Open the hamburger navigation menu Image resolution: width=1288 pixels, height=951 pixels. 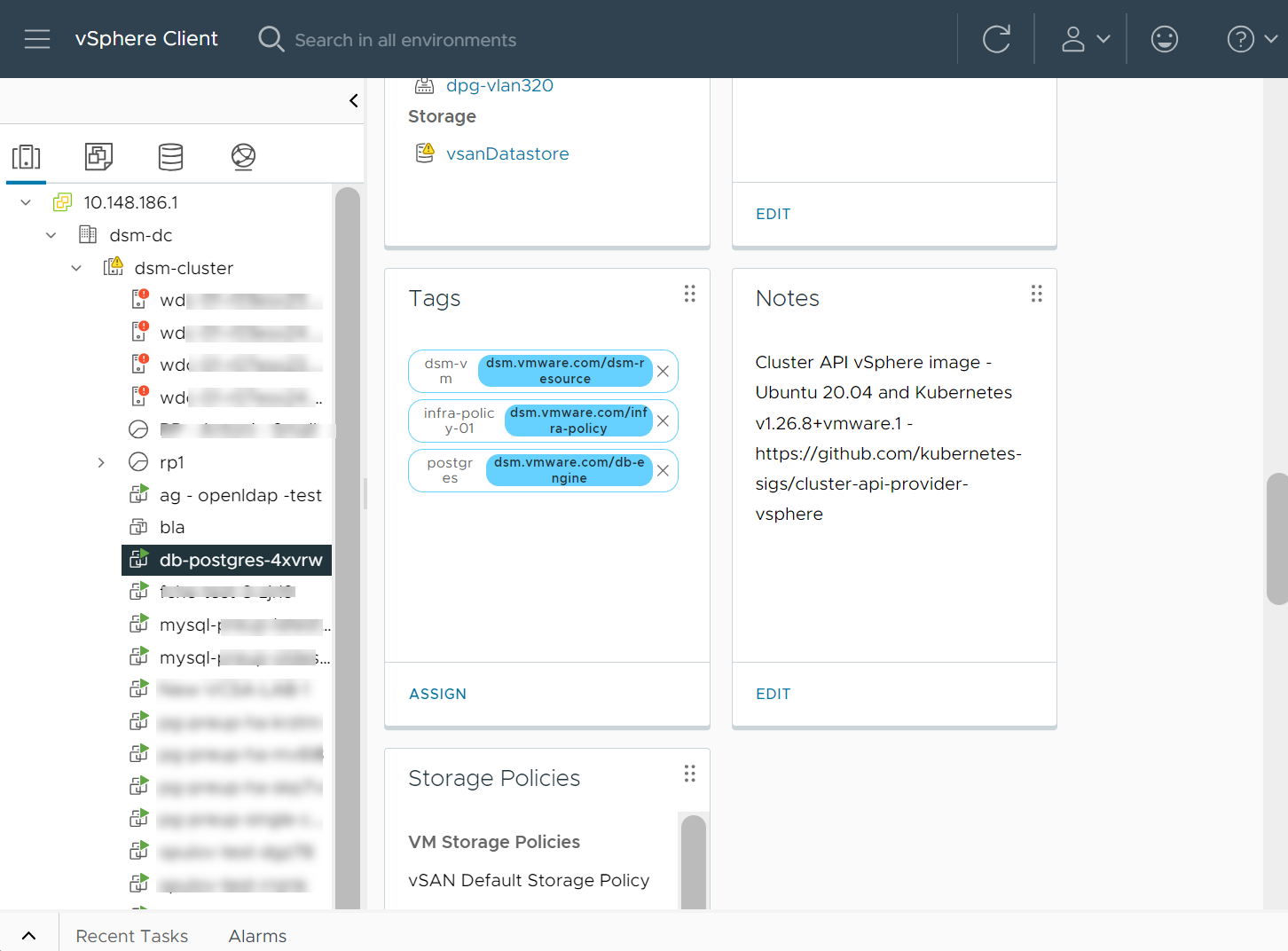37,39
